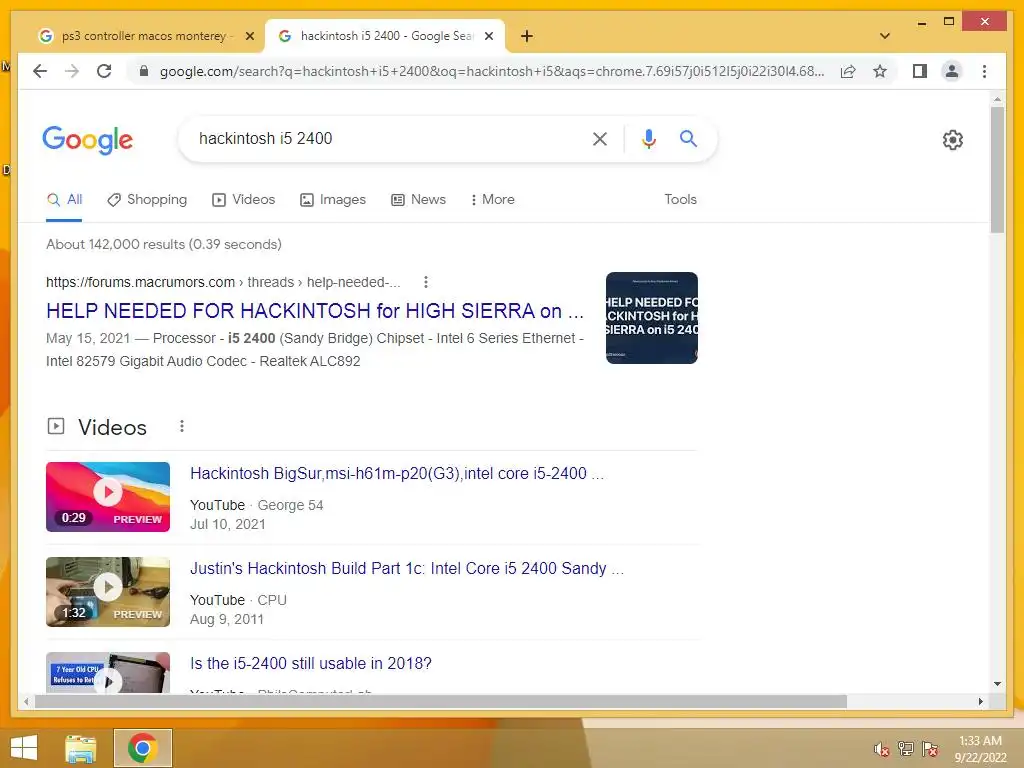This screenshot has height=768, width=1024.
Task: Switch to Shopping results
Action: click(x=148, y=200)
